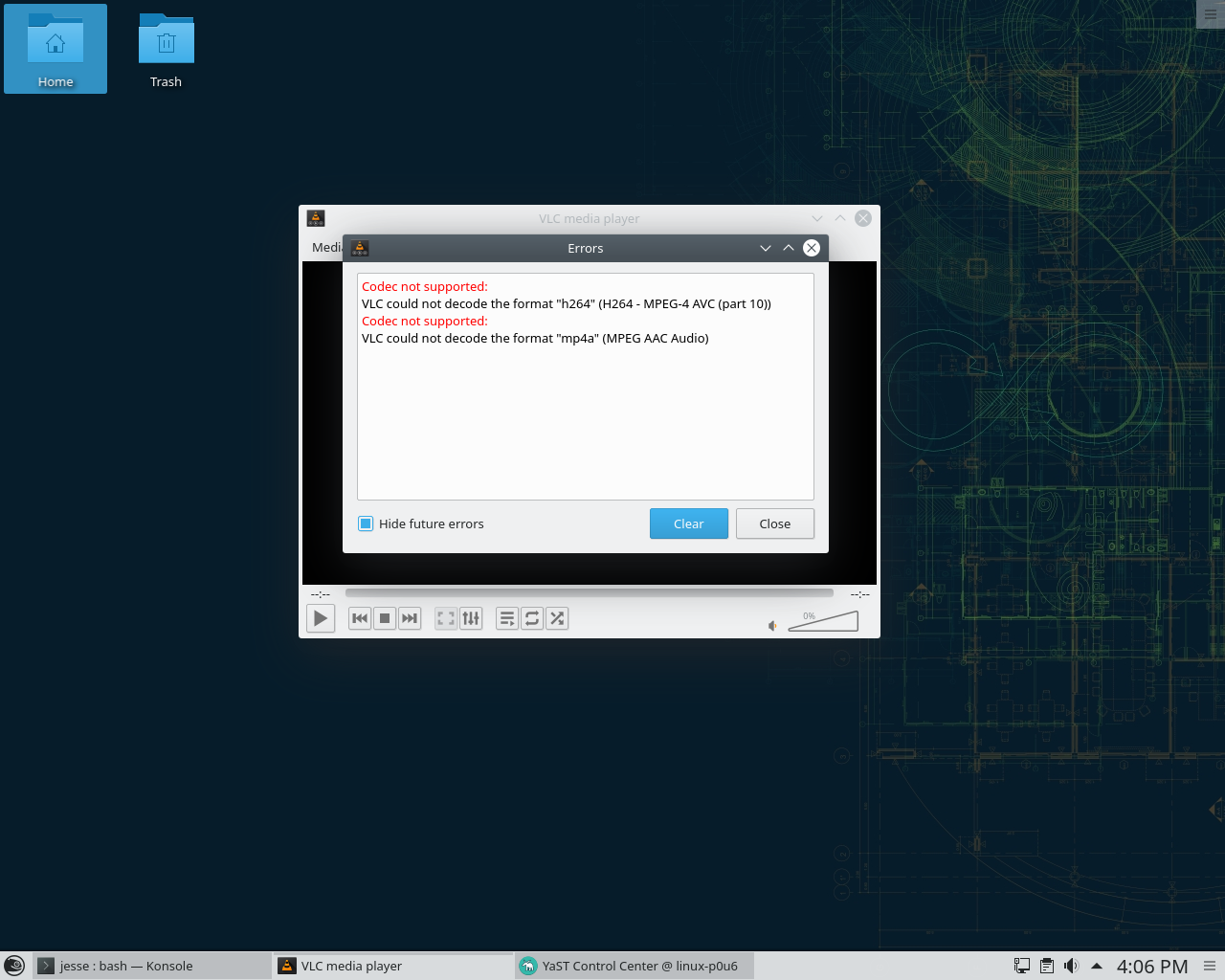Open panel settings hamburger in taskbar

pyautogui.click(x=1210, y=966)
